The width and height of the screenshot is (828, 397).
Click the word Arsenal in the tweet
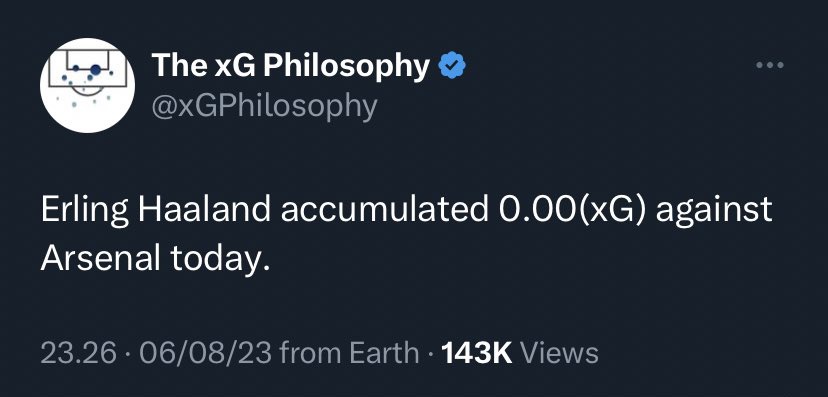[101, 258]
